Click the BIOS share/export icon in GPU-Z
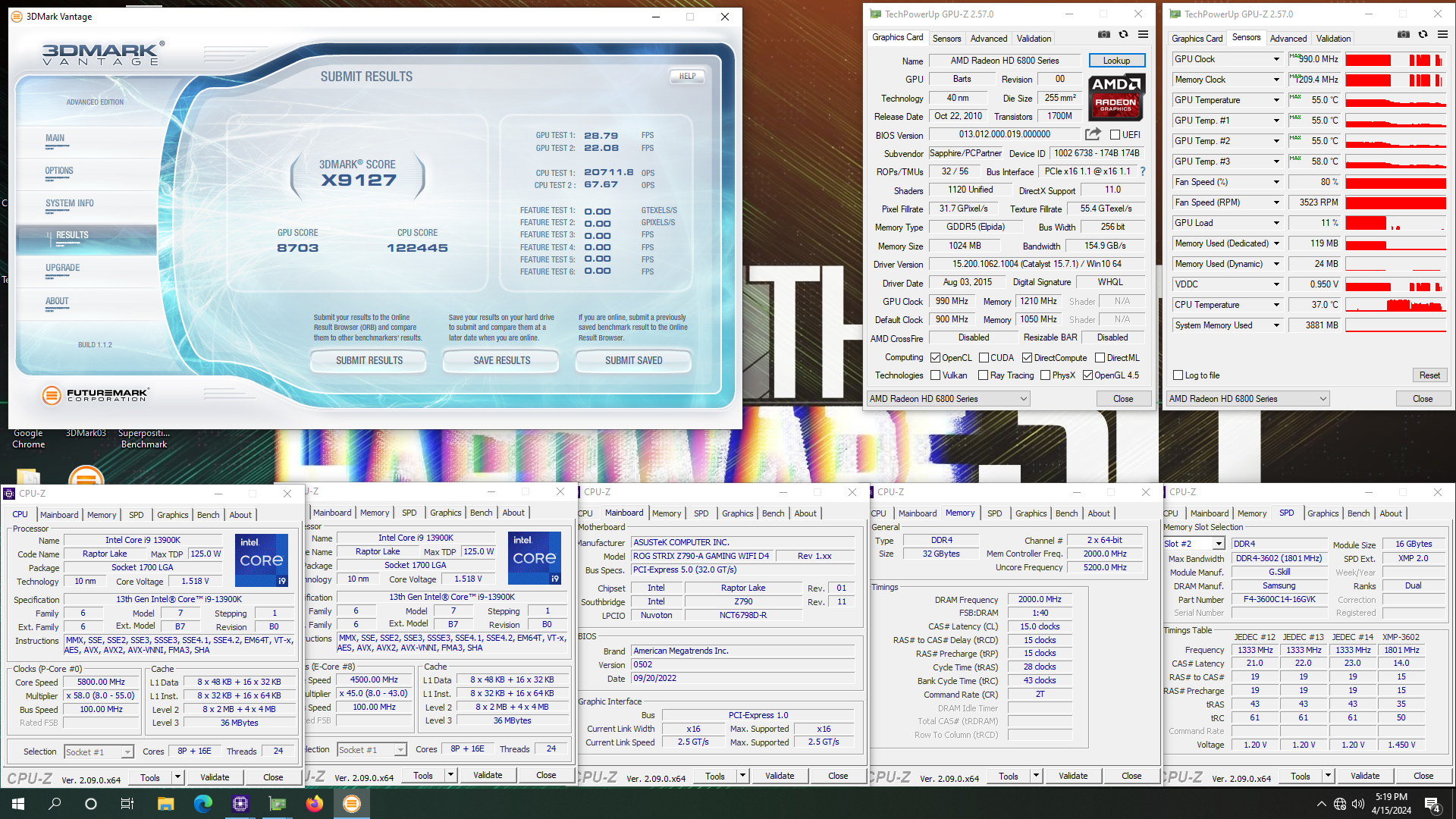Screen dimensions: 1456x819 pos(1093,134)
